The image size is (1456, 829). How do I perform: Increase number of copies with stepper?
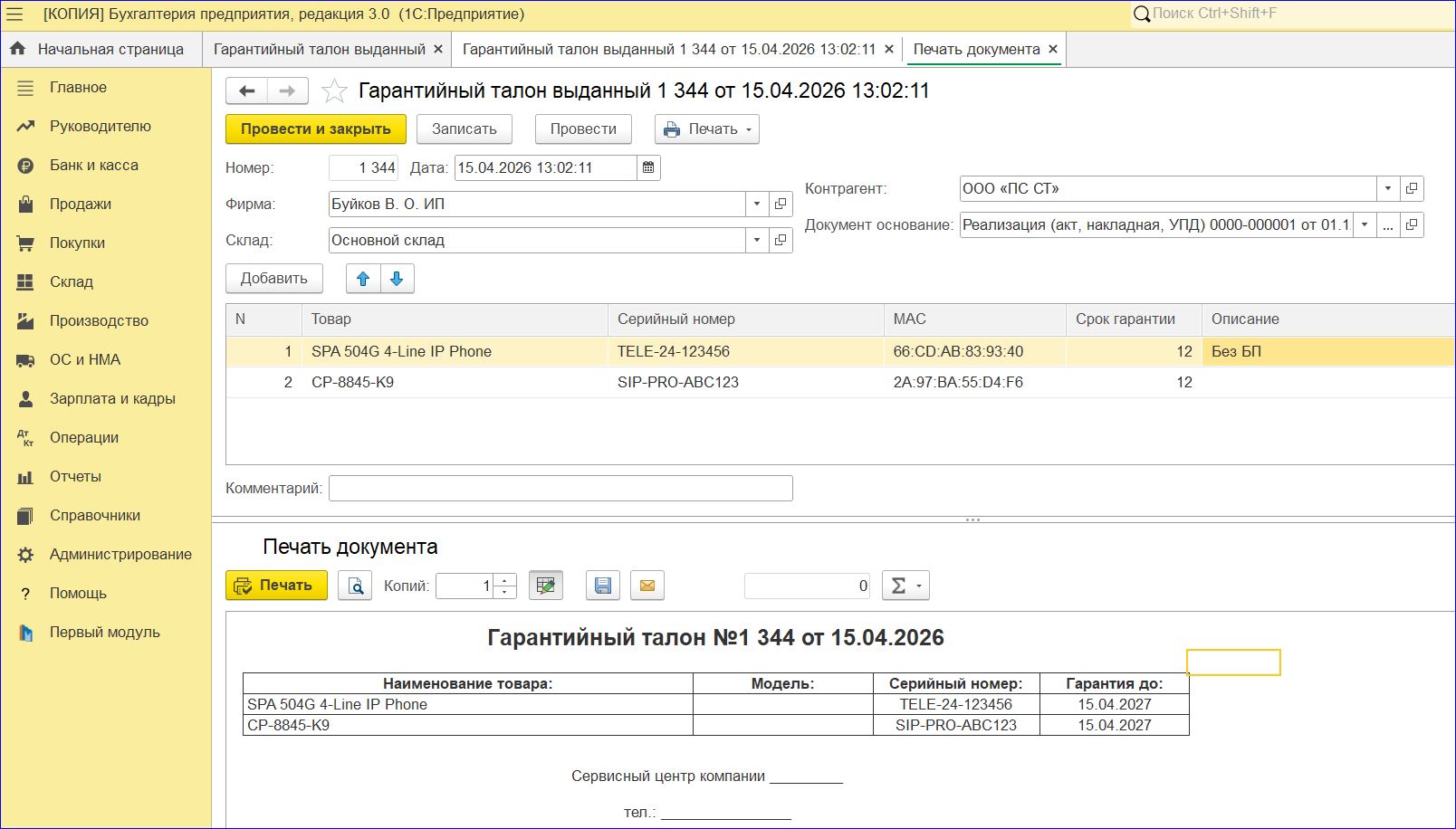(x=506, y=579)
